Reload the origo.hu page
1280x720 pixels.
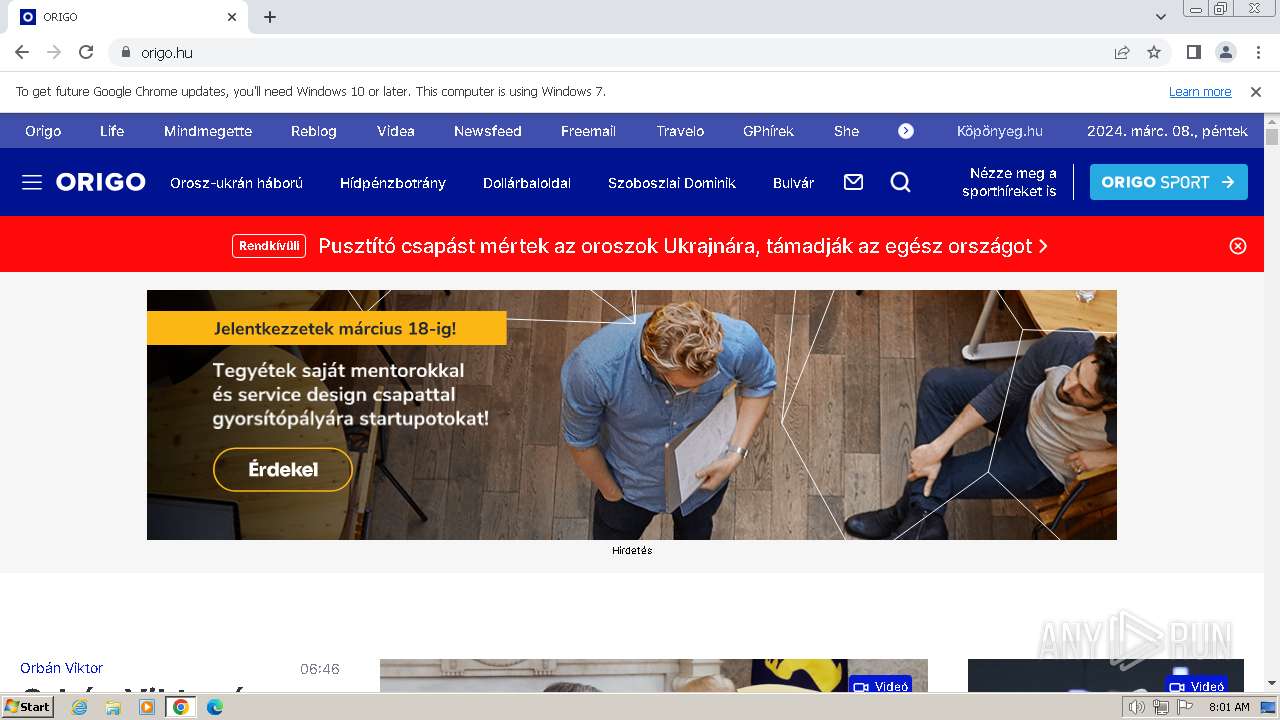[x=86, y=52]
